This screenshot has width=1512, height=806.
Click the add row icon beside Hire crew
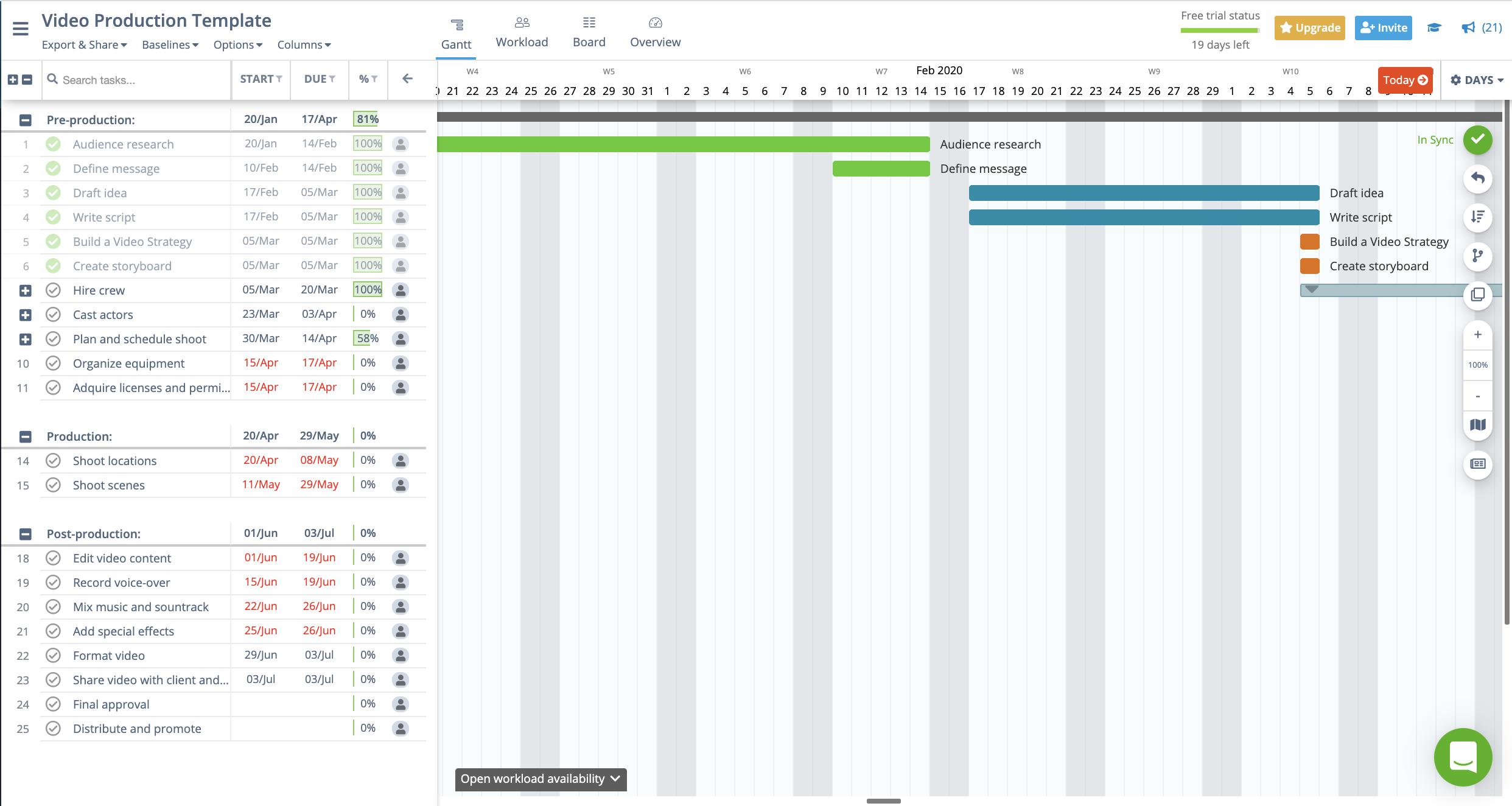pos(25,290)
